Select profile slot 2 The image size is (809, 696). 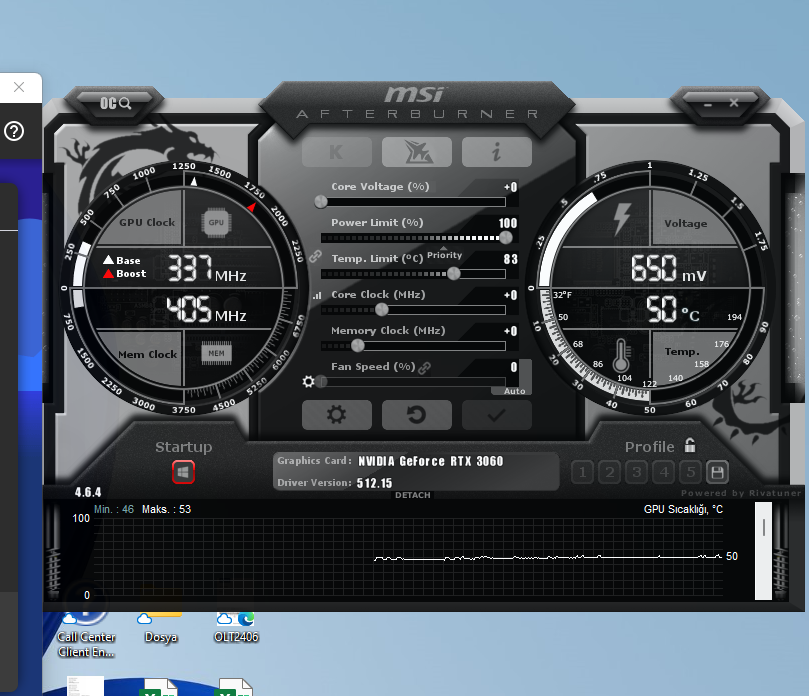609,472
